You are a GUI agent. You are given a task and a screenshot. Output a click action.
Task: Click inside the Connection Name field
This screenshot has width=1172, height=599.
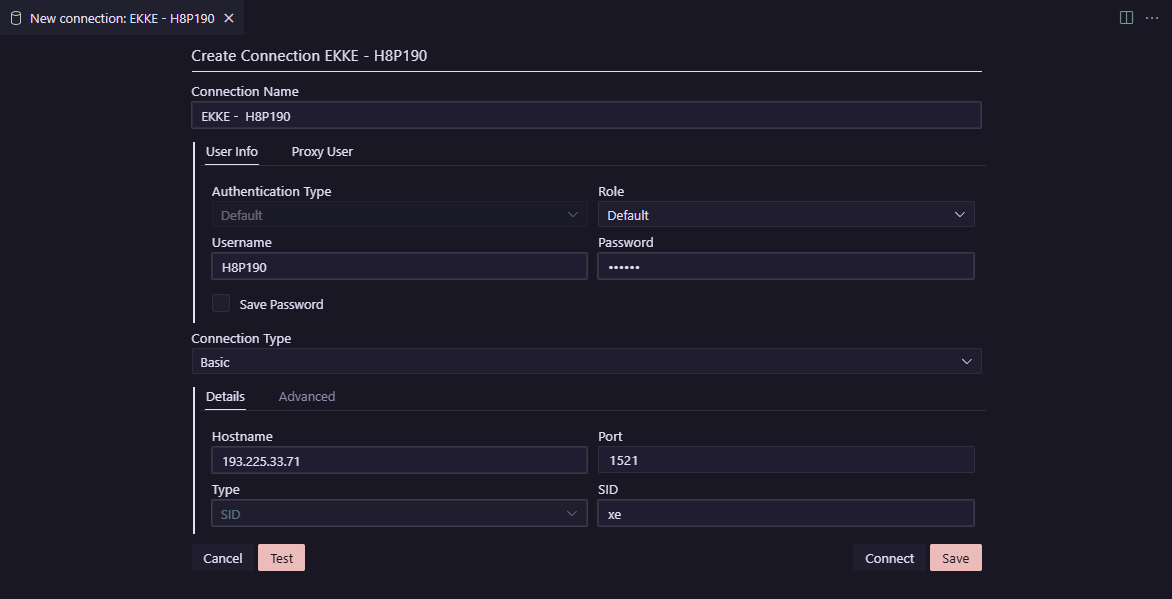point(587,115)
